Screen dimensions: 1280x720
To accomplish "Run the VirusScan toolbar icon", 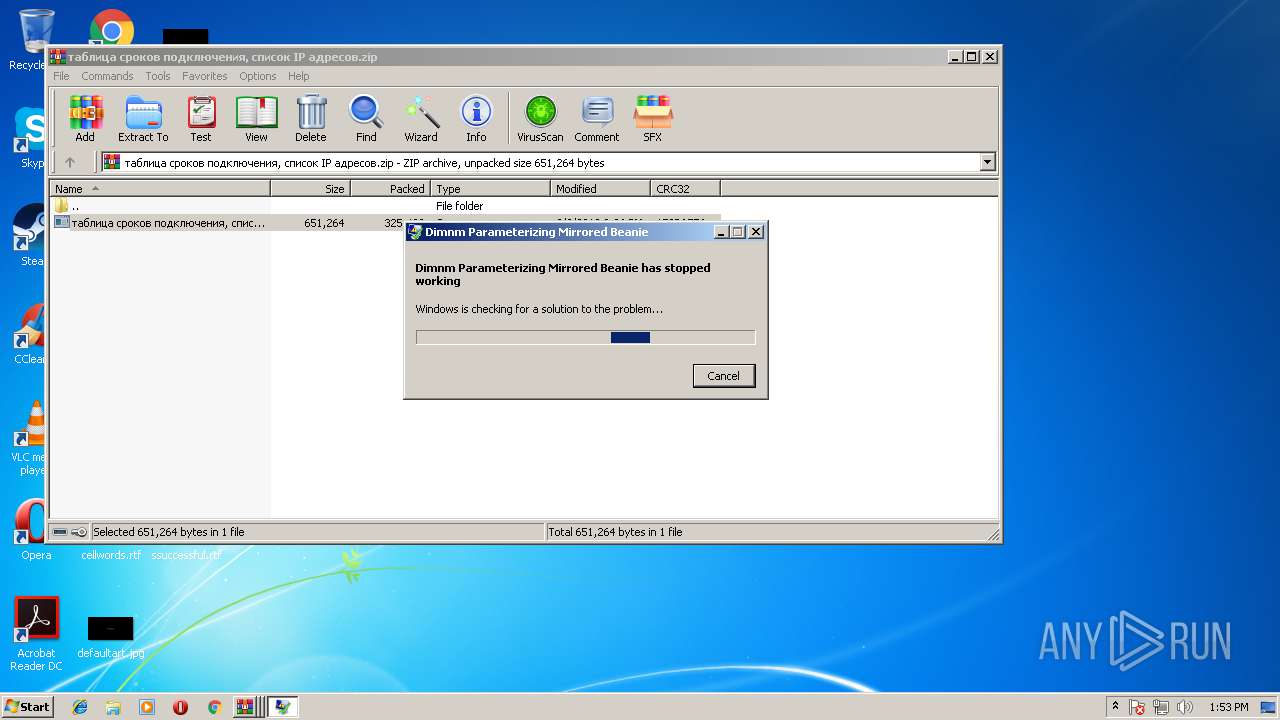I will [x=540, y=119].
